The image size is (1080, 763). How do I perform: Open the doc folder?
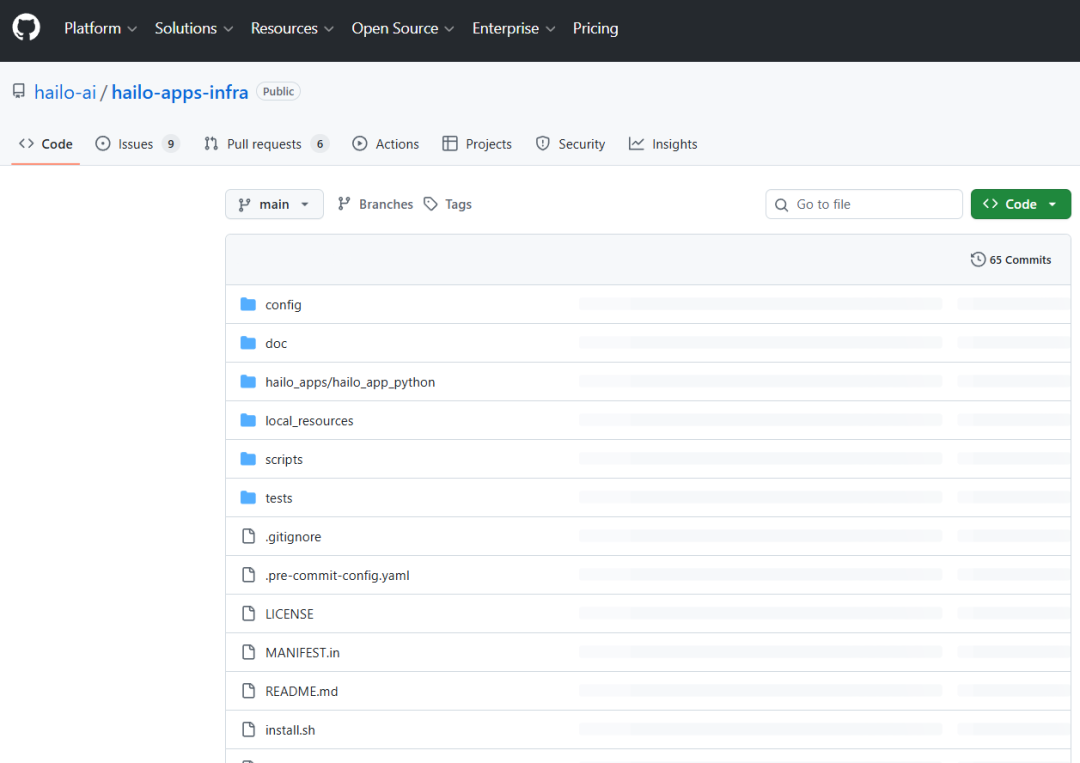(x=276, y=343)
